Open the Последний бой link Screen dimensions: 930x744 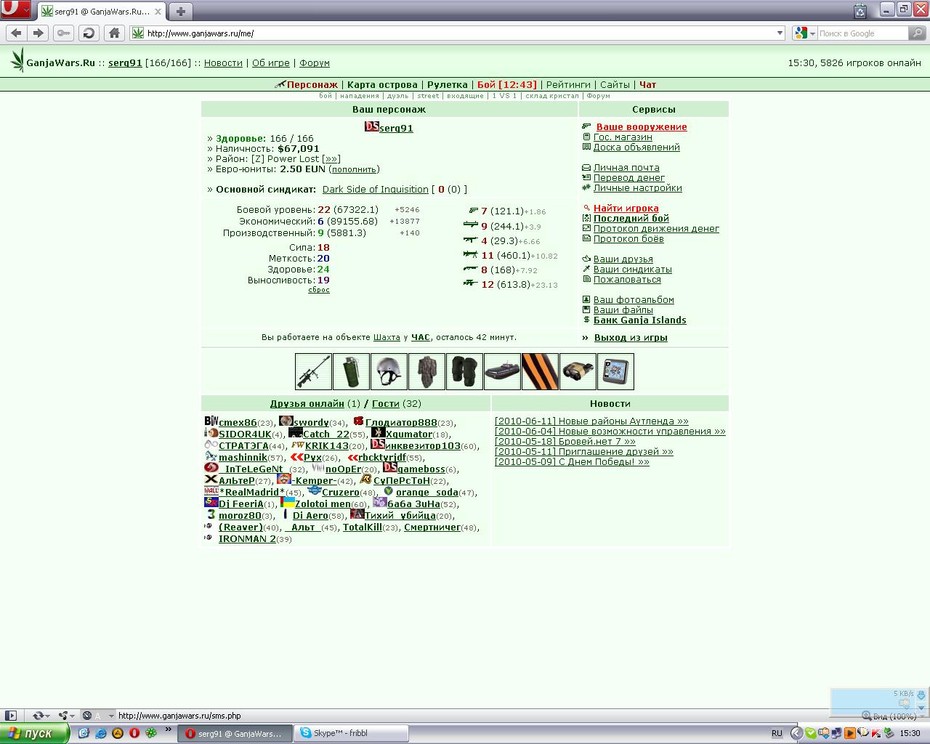pos(631,218)
